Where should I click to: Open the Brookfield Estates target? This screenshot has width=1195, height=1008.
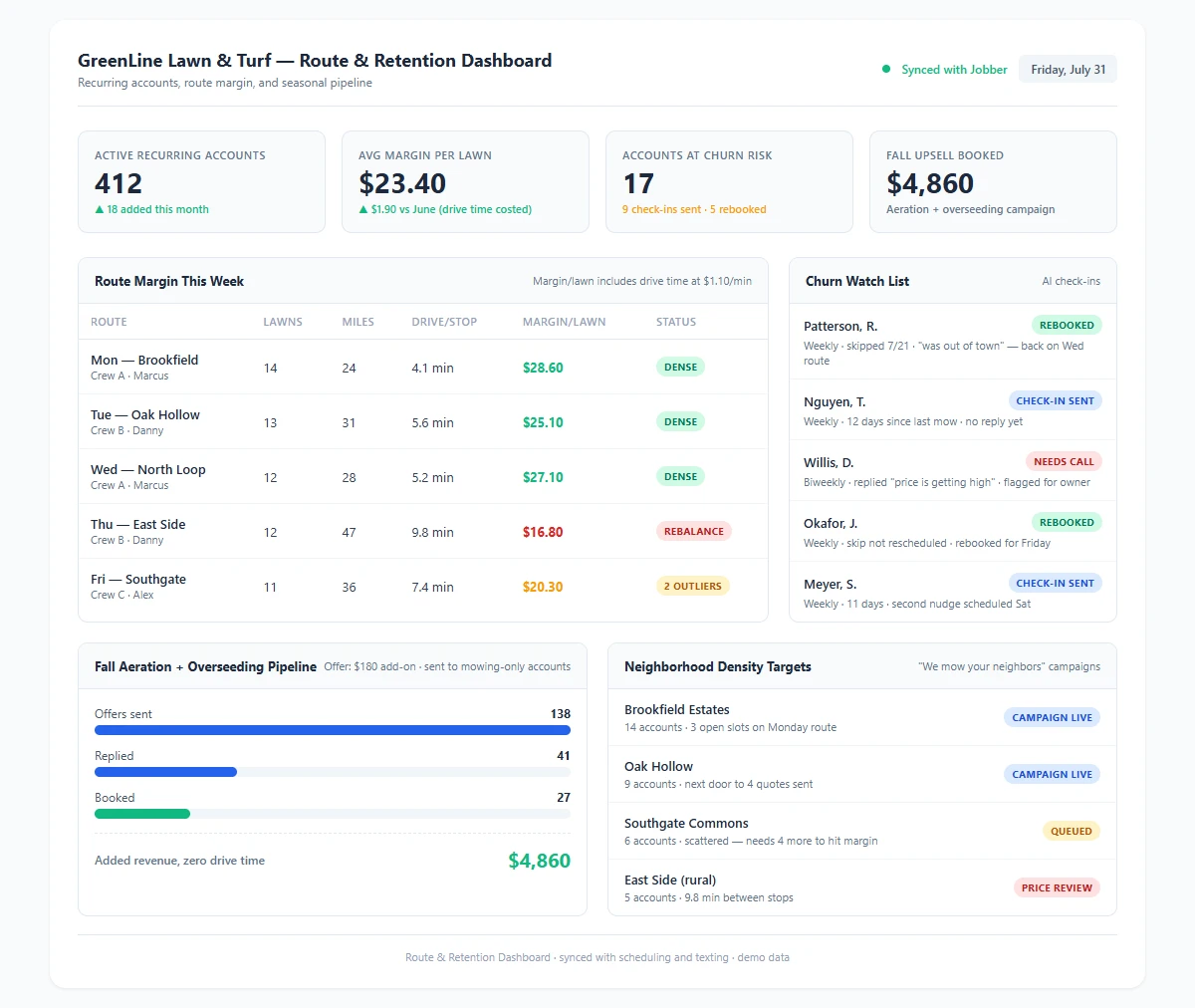click(862, 717)
